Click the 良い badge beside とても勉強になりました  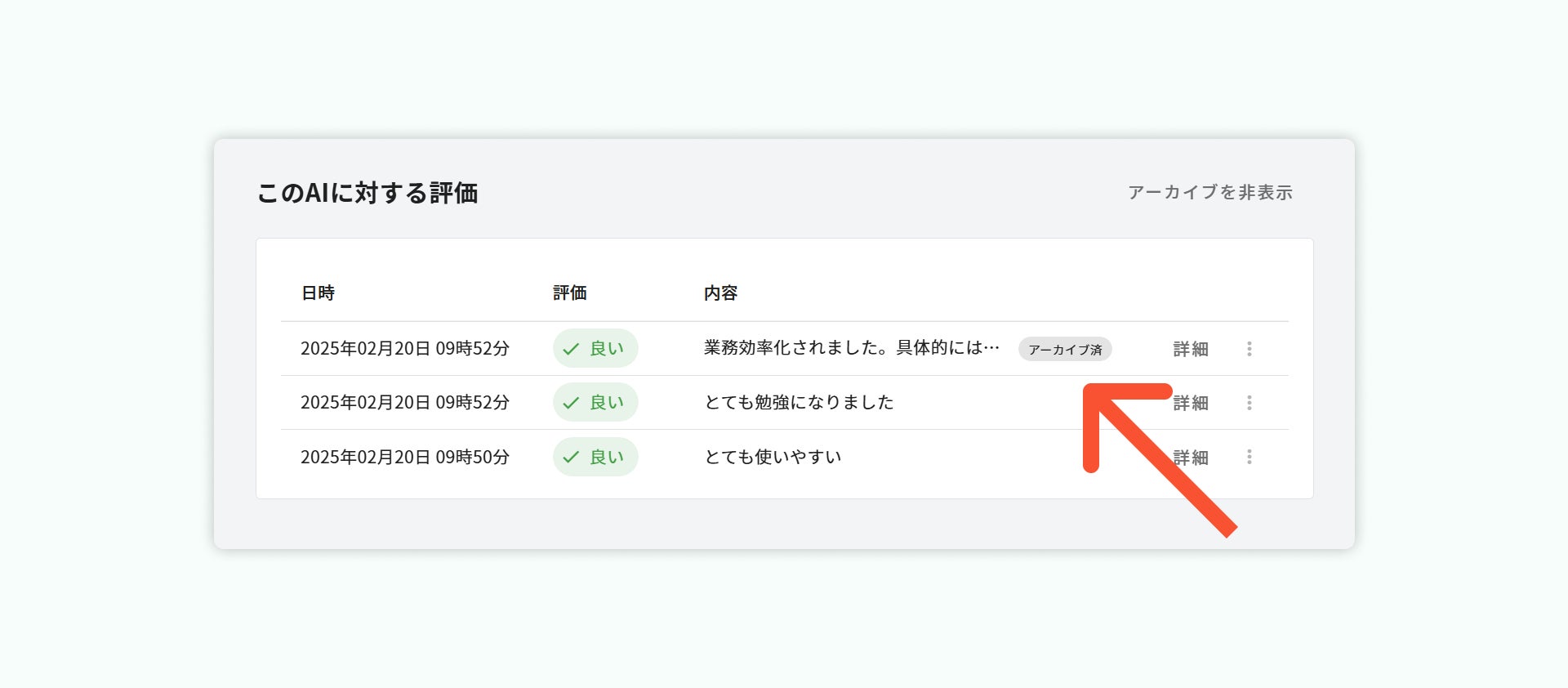pos(595,403)
